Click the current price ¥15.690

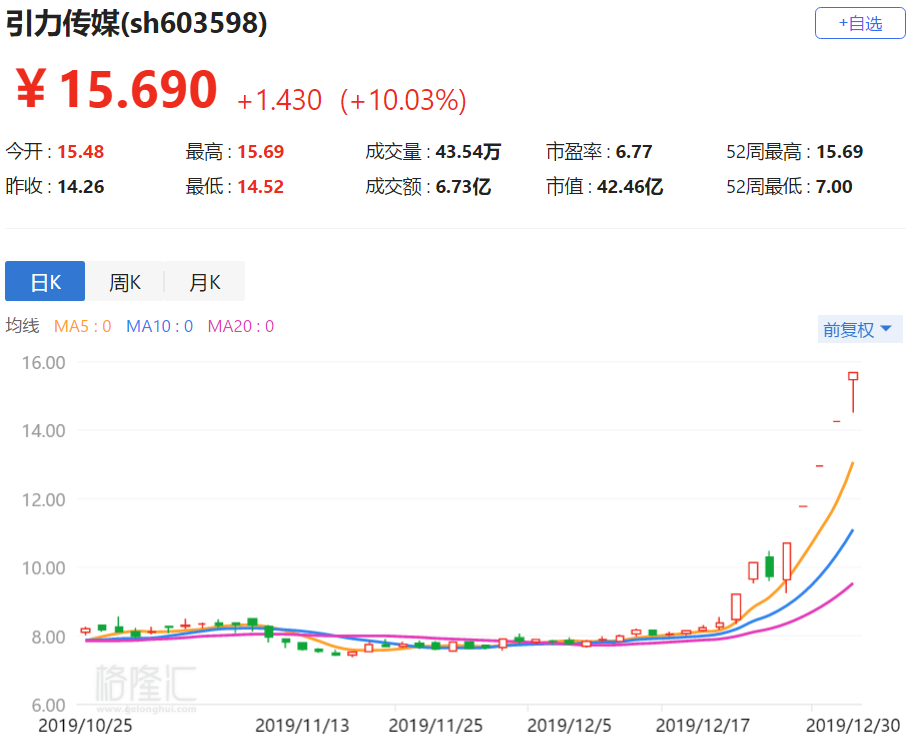[x=116, y=89]
